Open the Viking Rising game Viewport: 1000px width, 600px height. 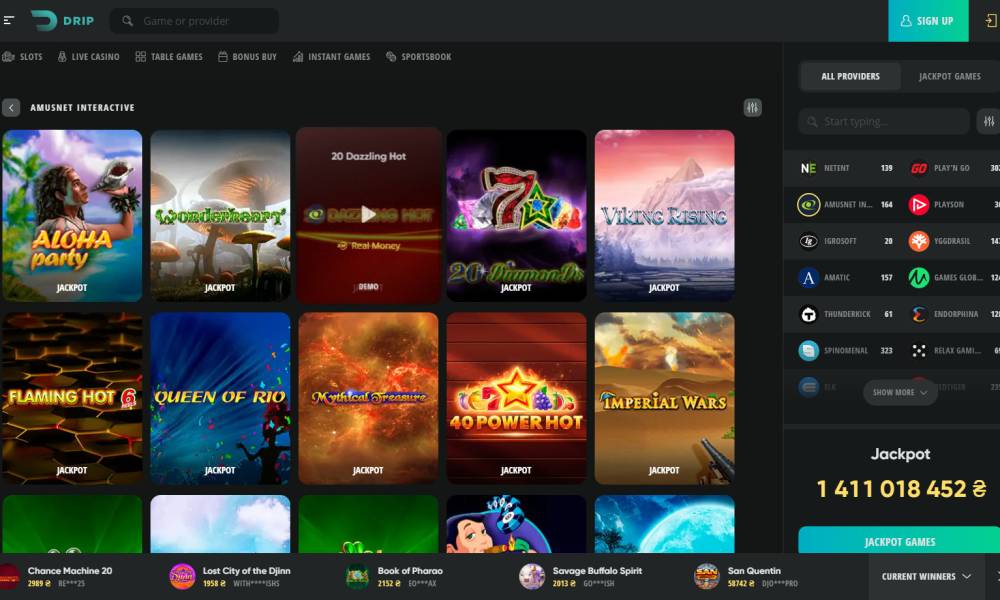click(664, 216)
